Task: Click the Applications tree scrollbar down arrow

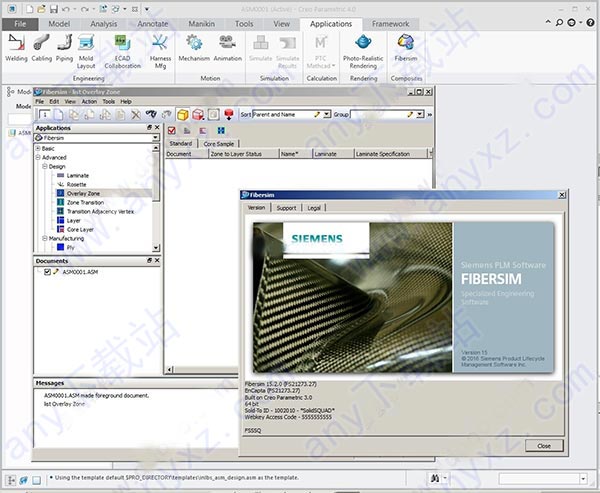Action: coord(156,248)
